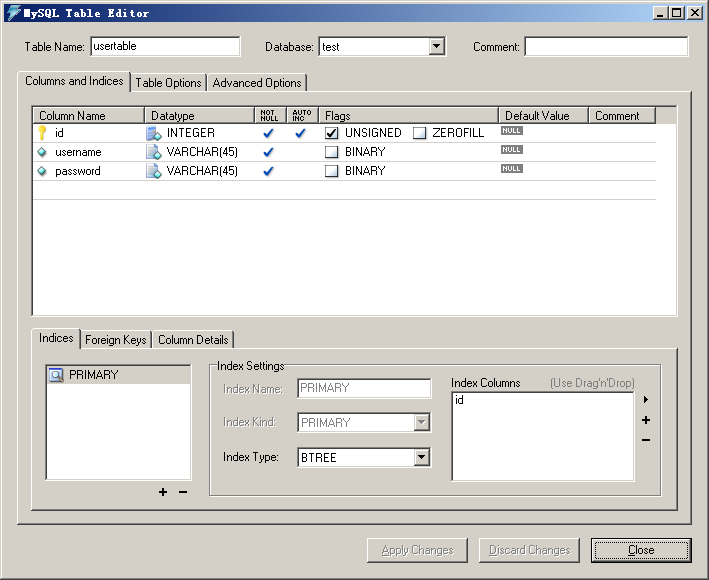Viewport: 709px width, 580px height.
Task: Click the NULL default badge for id
Action: (x=511, y=131)
